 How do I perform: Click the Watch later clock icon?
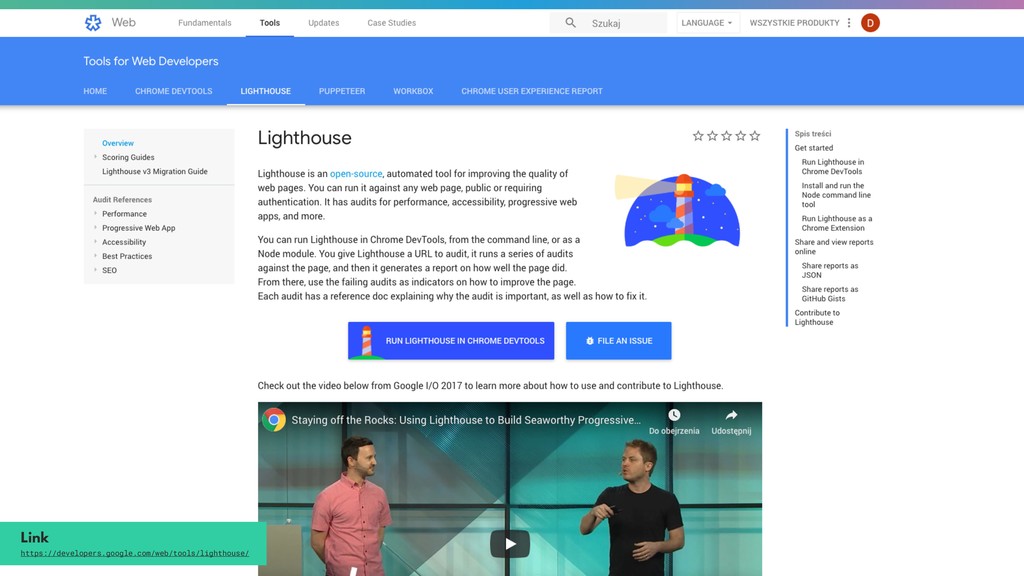(x=674, y=415)
